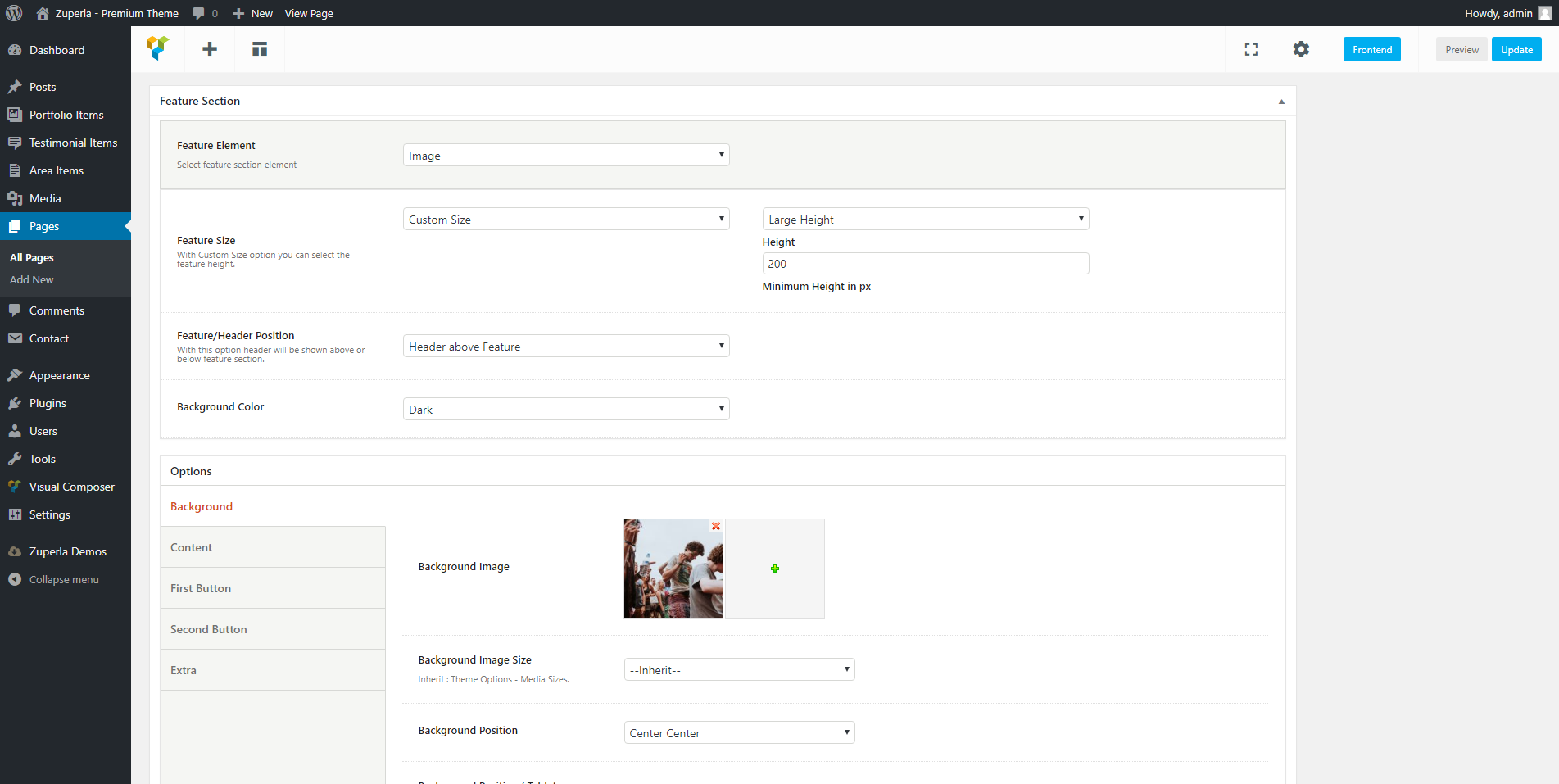
Task: Click Zuperla - Premium Theme site link
Action: [107, 13]
